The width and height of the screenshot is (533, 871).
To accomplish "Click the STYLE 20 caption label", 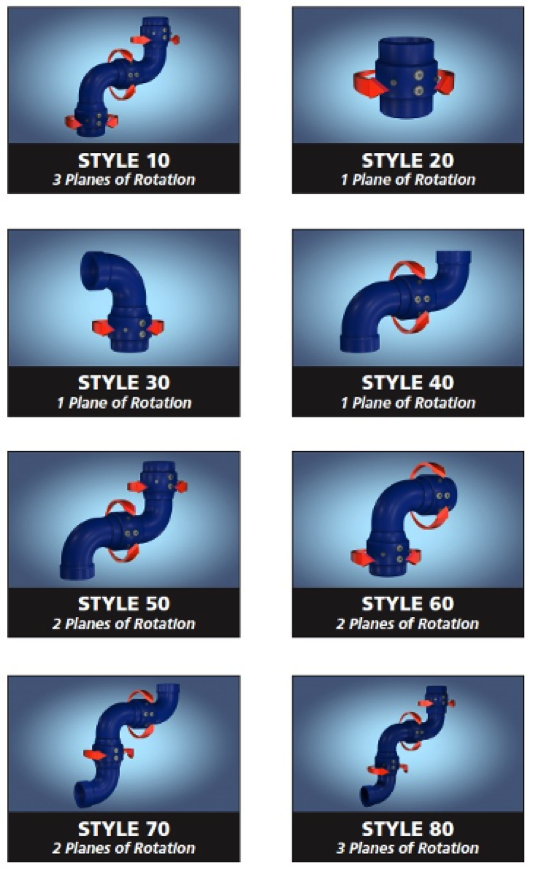I will [408, 161].
